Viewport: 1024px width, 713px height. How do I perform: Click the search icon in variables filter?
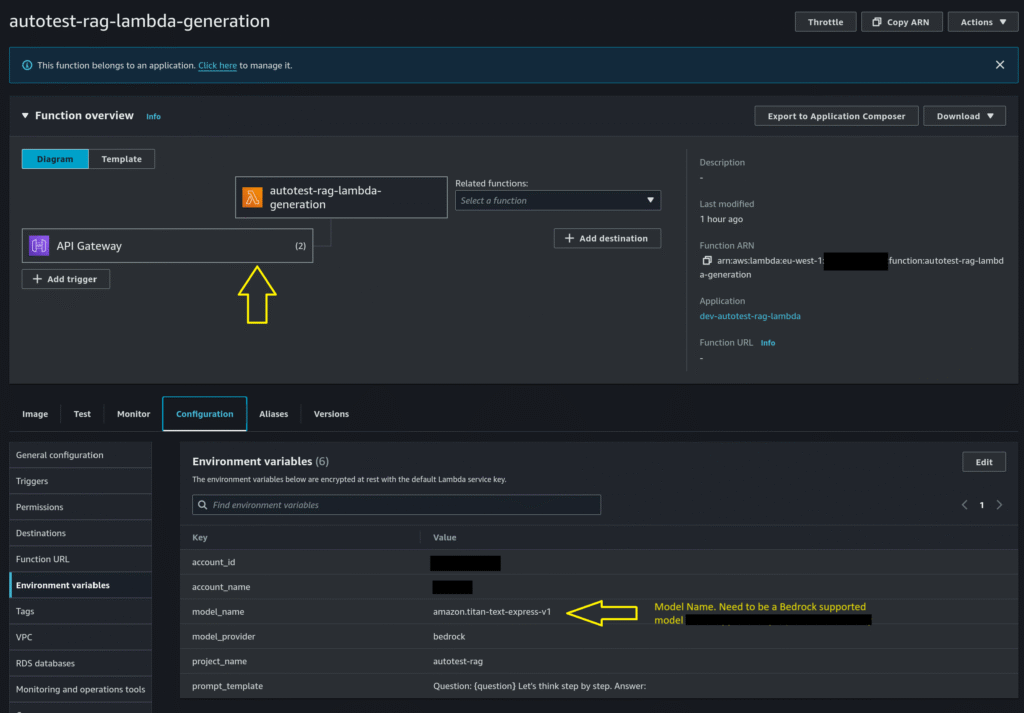(x=203, y=505)
